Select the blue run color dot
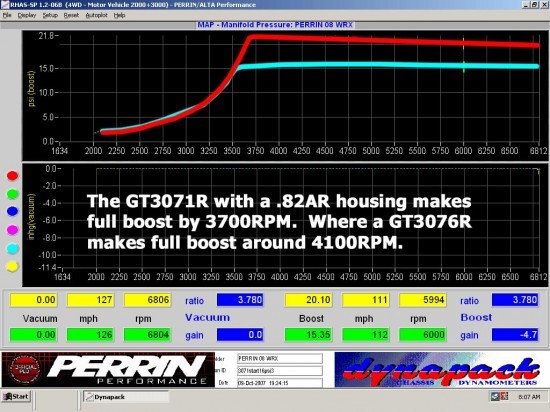 pyautogui.click(x=12, y=211)
